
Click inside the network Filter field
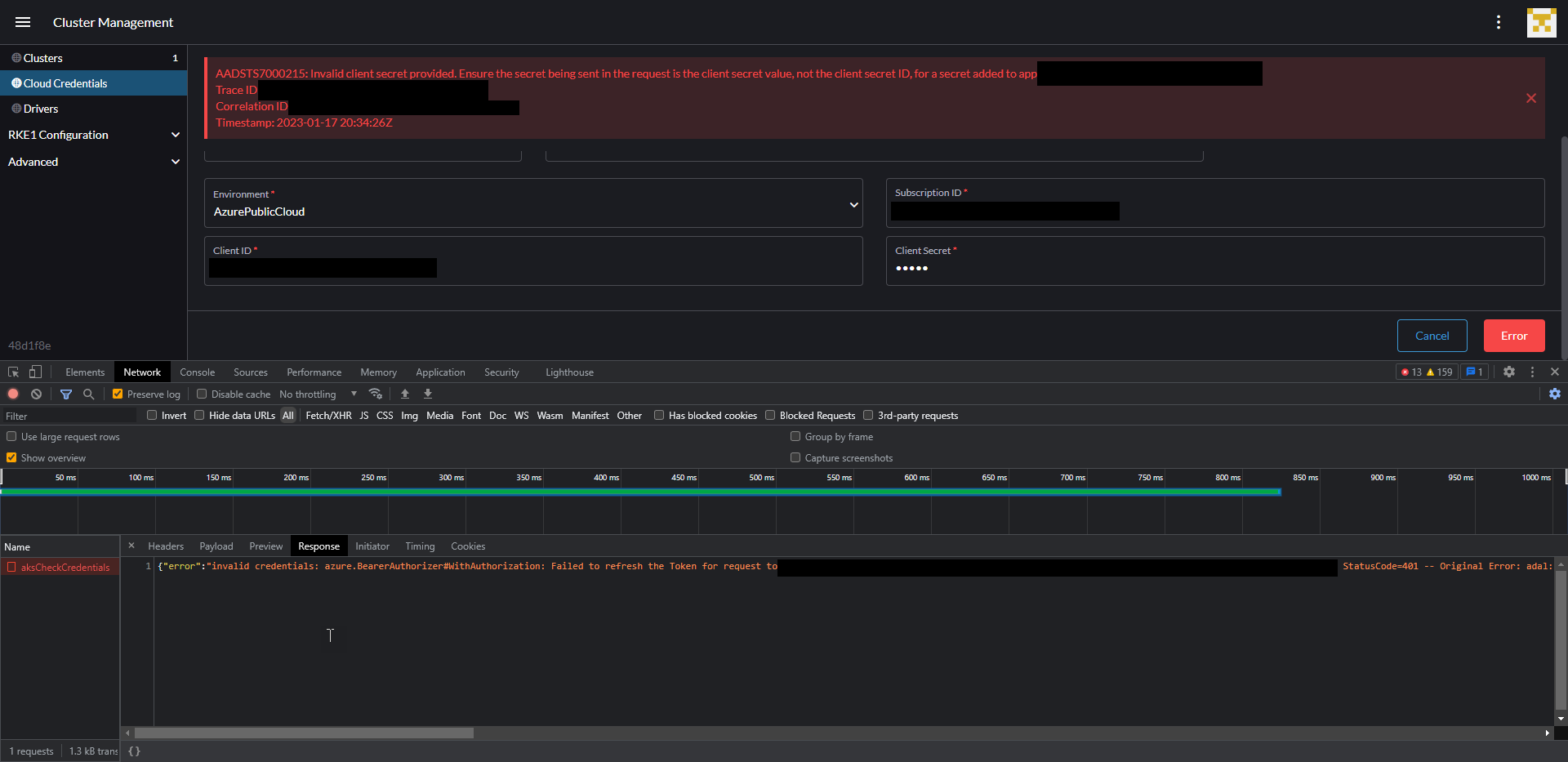tap(65, 415)
